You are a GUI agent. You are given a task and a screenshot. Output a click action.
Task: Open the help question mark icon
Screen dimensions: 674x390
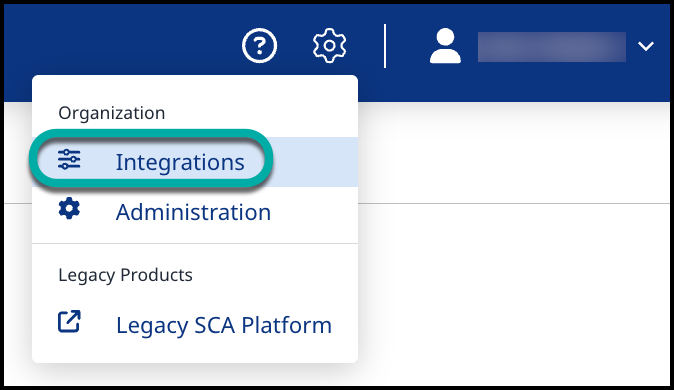[x=259, y=46]
